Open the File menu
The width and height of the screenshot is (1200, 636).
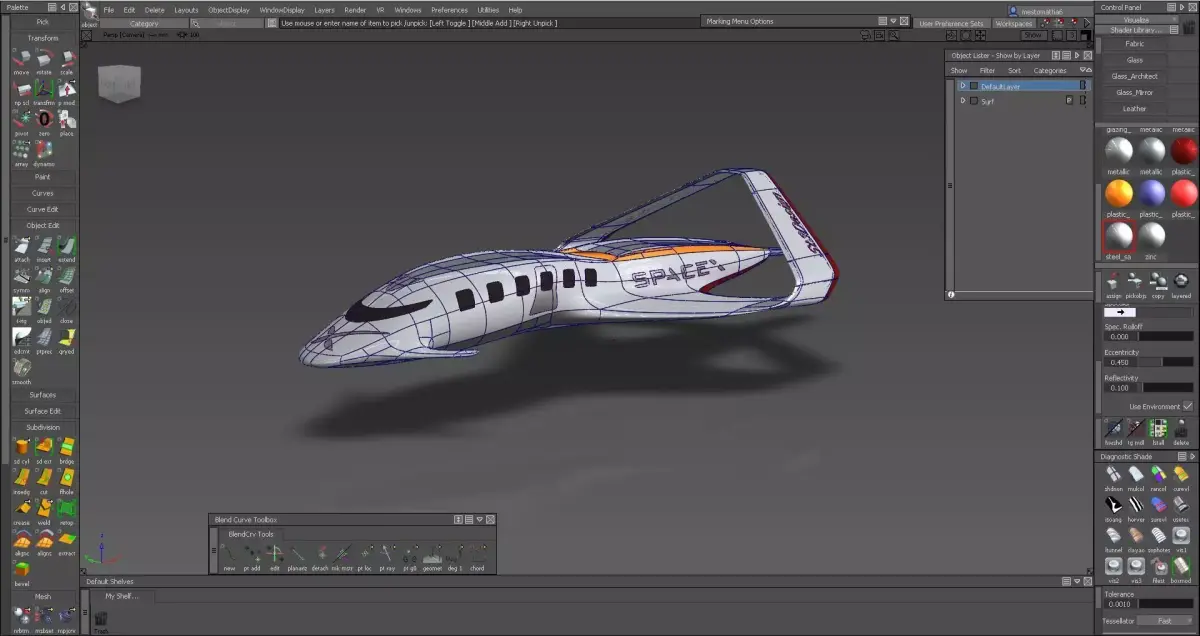[108, 10]
